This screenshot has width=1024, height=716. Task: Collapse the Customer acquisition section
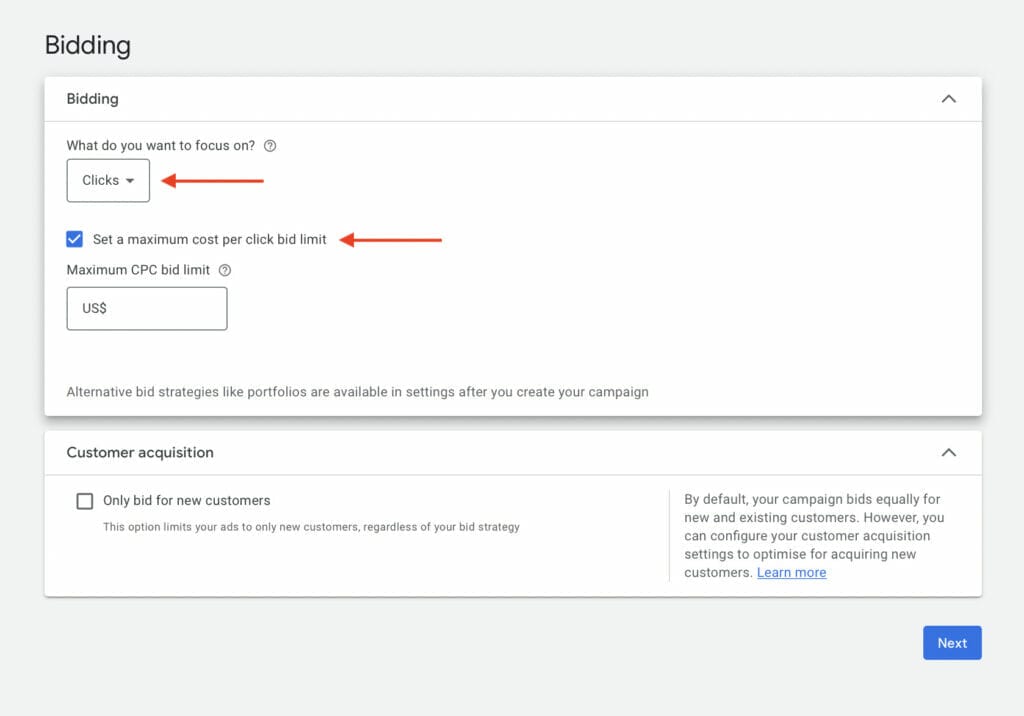click(x=949, y=452)
